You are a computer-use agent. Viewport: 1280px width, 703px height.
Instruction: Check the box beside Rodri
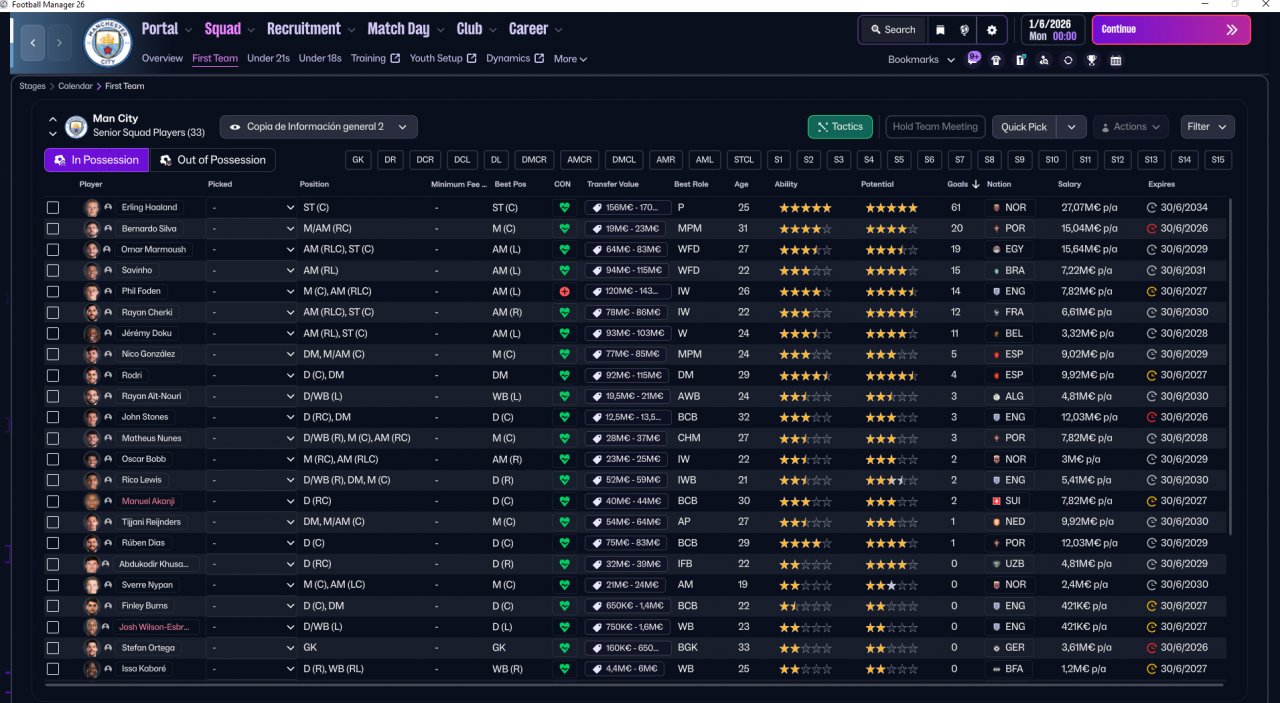point(53,376)
